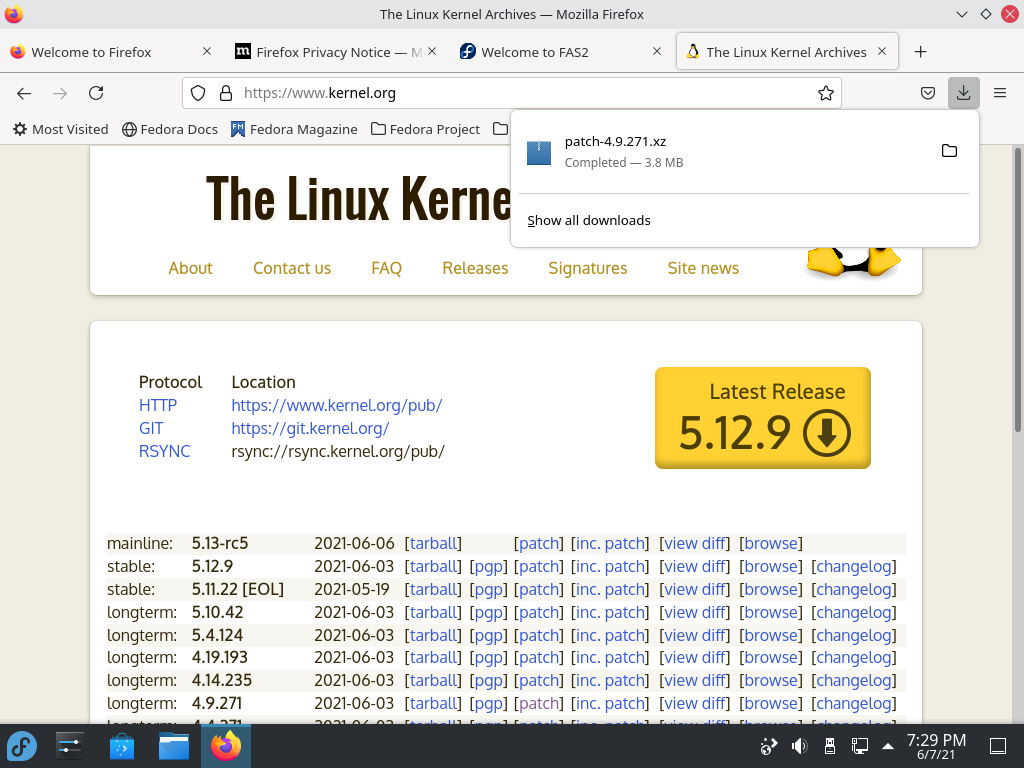Screen dimensions: 1024x768
Task: Open Most Visited bookmarks folder
Action: 61,129
